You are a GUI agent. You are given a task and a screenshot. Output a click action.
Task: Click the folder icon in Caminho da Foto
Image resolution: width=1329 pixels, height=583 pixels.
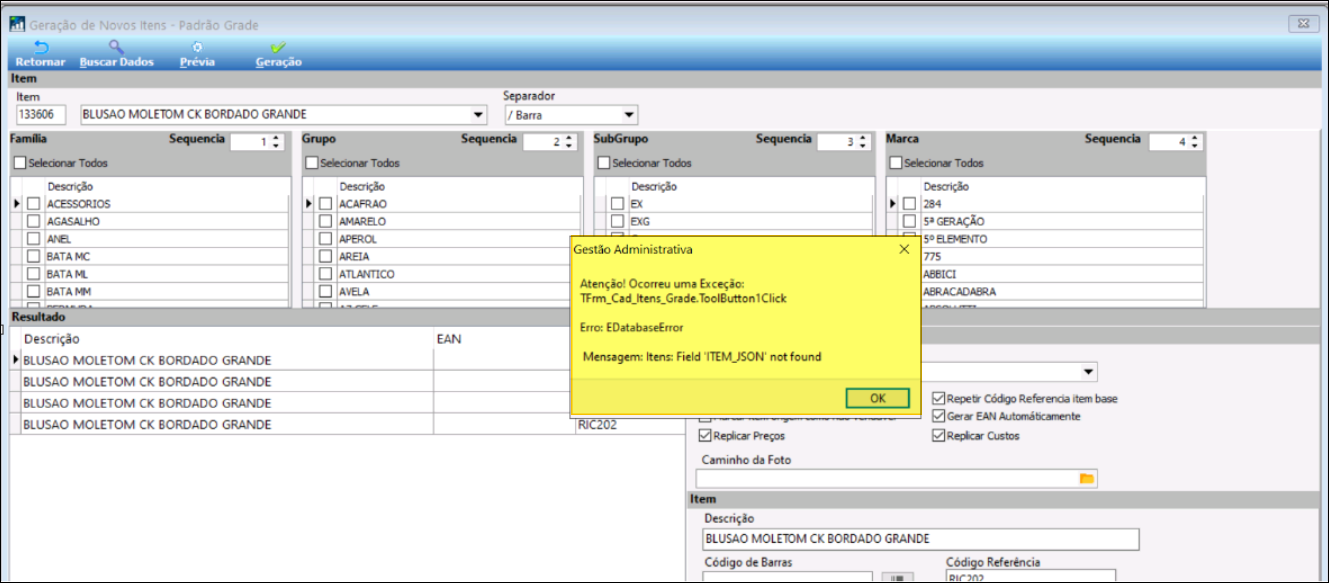(x=1086, y=479)
